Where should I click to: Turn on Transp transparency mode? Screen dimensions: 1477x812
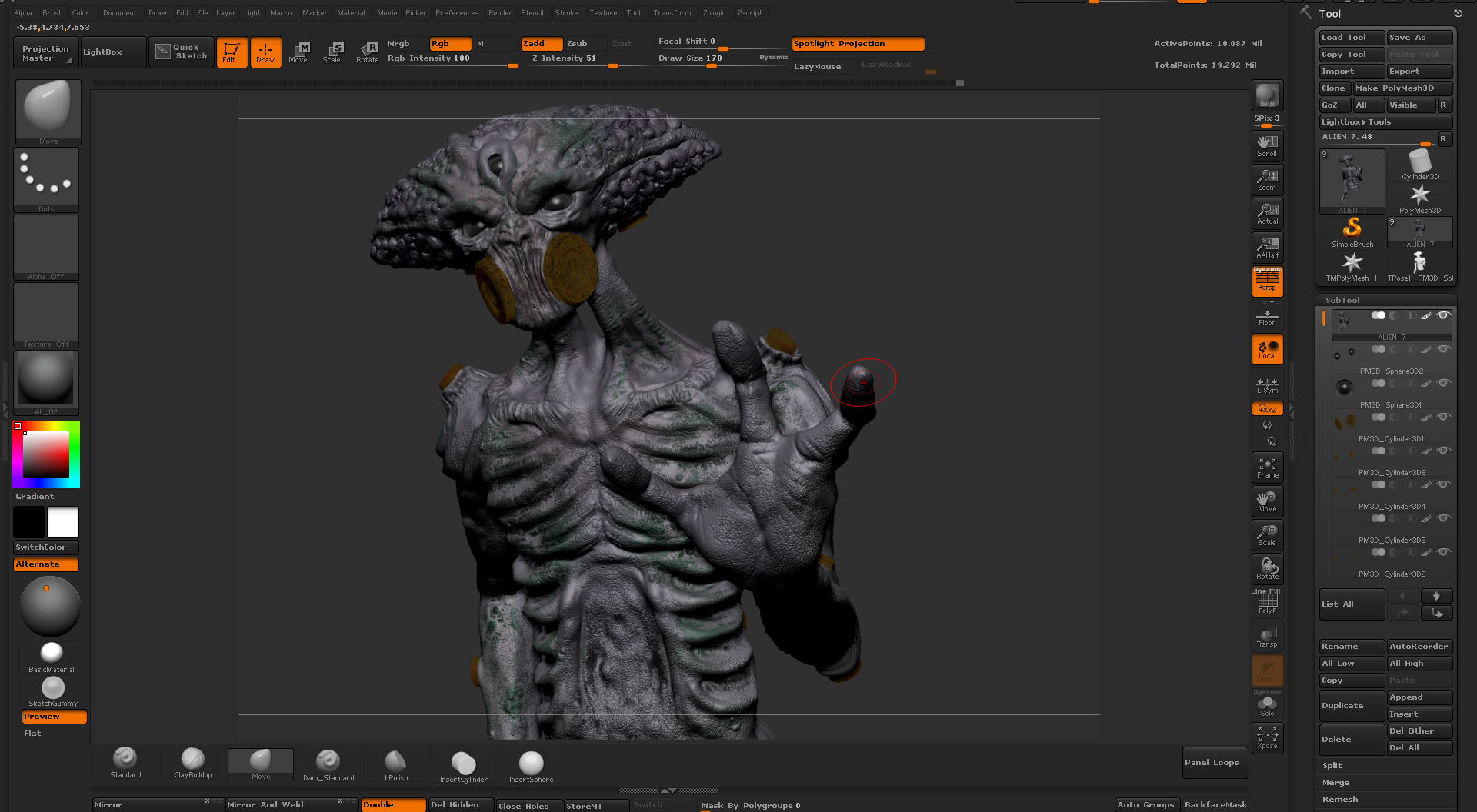(x=1267, y=637)
